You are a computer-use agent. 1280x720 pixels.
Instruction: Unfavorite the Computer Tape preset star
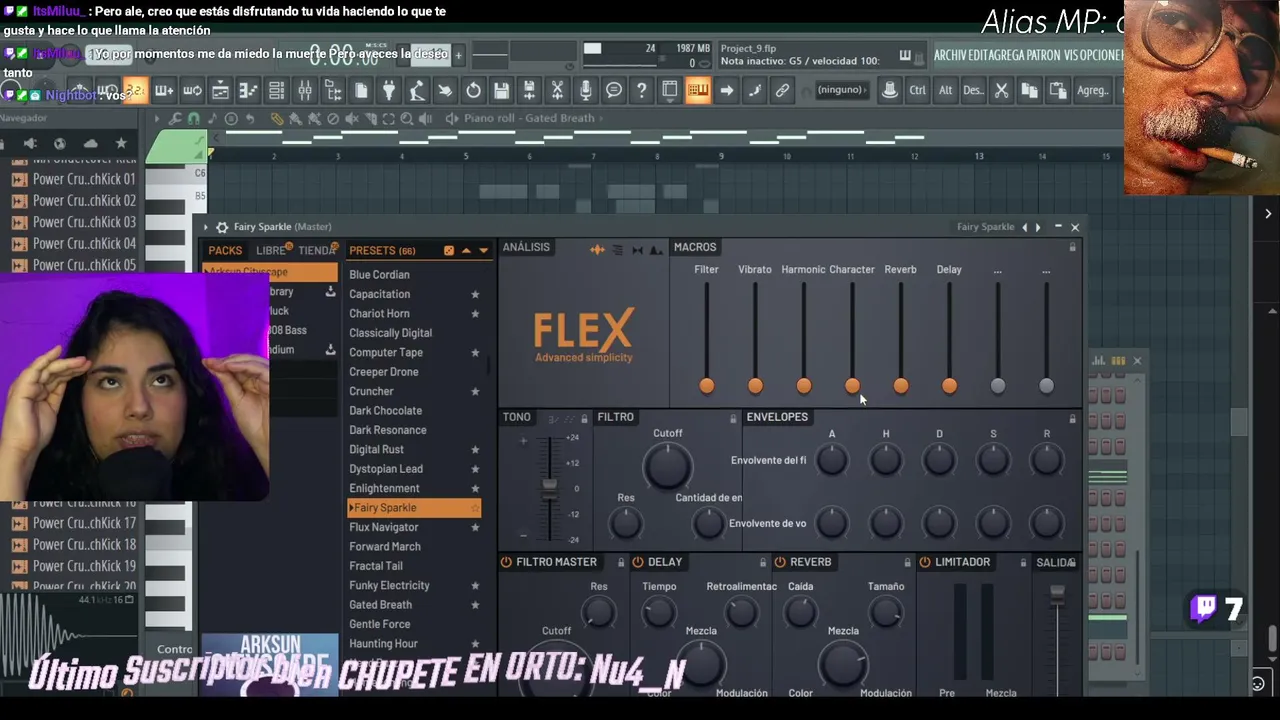coord(475,353)
